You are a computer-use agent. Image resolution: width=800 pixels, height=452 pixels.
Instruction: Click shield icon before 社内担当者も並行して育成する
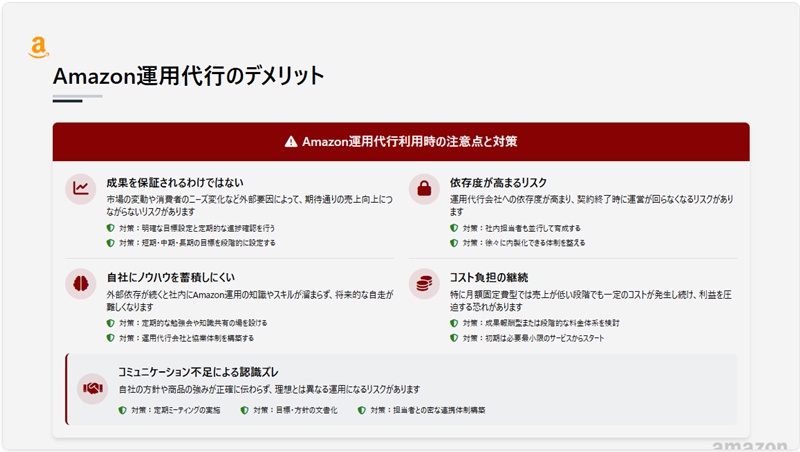(454, 228)
